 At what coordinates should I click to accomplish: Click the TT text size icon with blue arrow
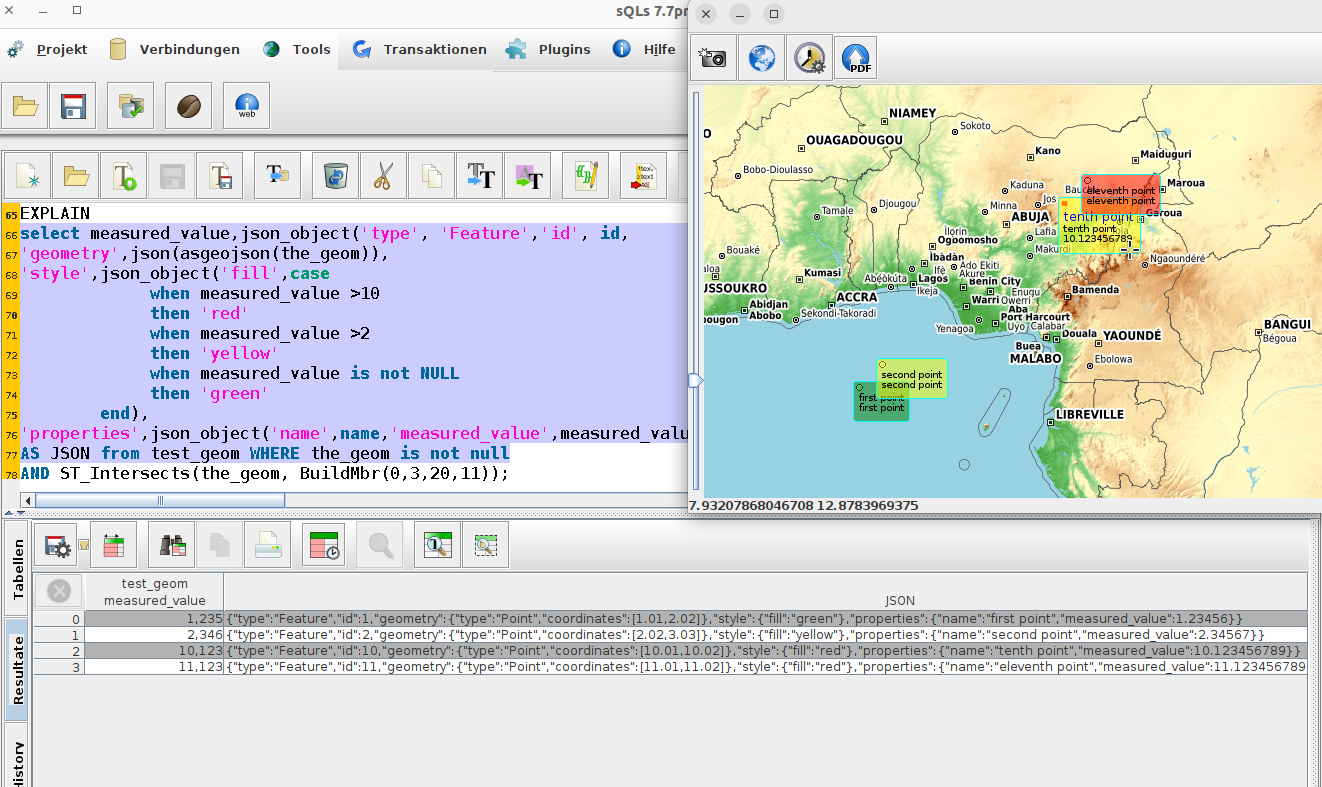480,177
